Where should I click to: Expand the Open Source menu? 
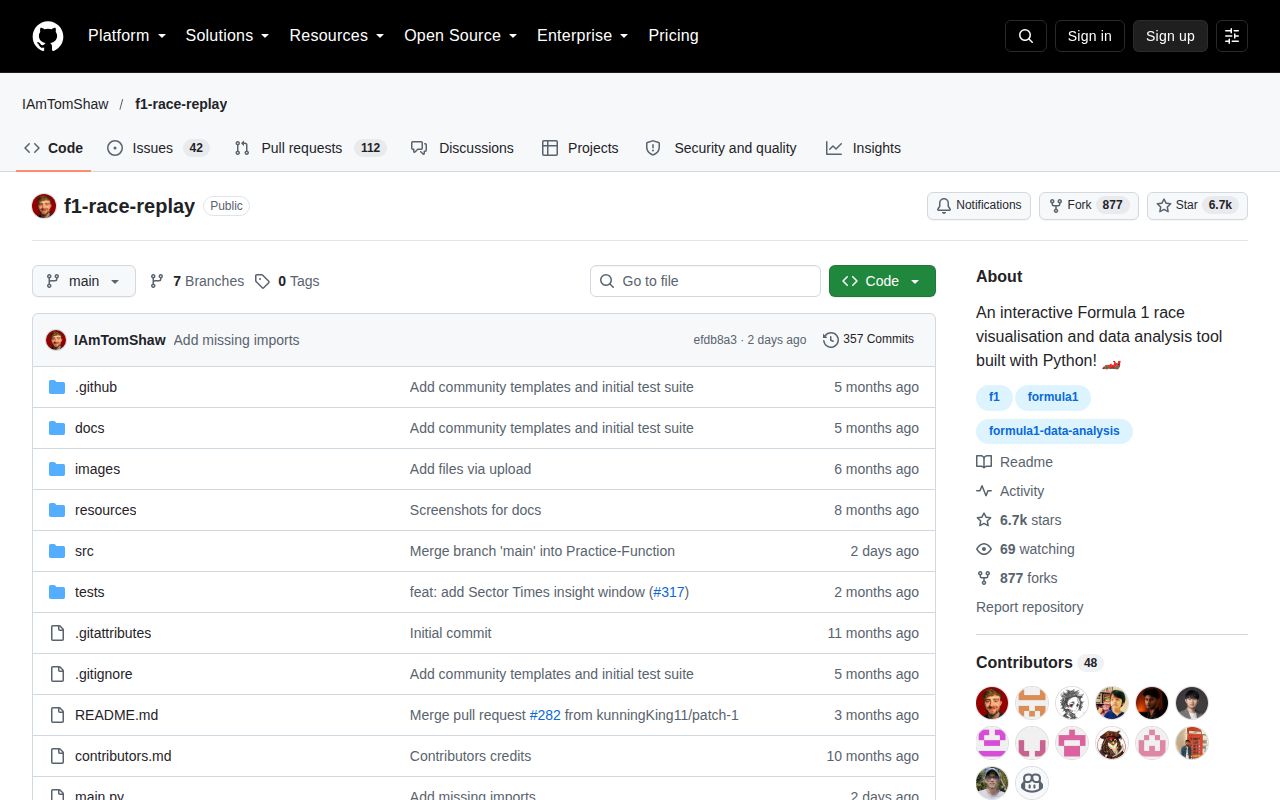coord(461,36)
